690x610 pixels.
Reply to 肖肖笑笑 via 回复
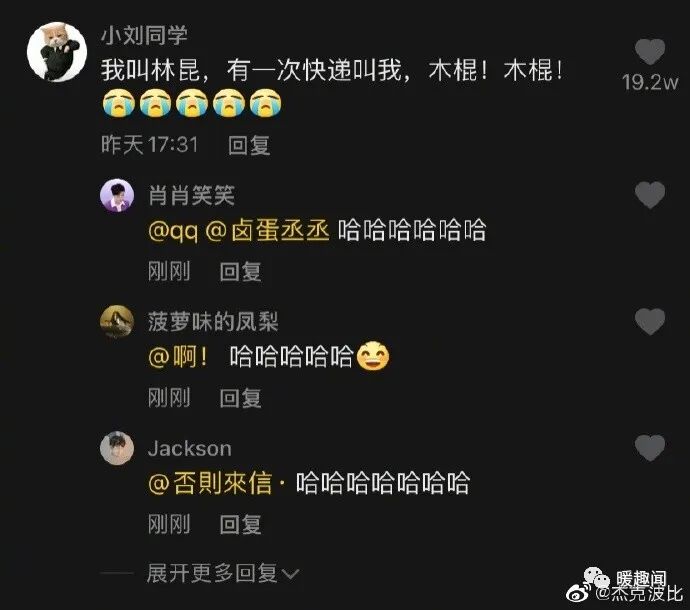(x=240, y=271)
